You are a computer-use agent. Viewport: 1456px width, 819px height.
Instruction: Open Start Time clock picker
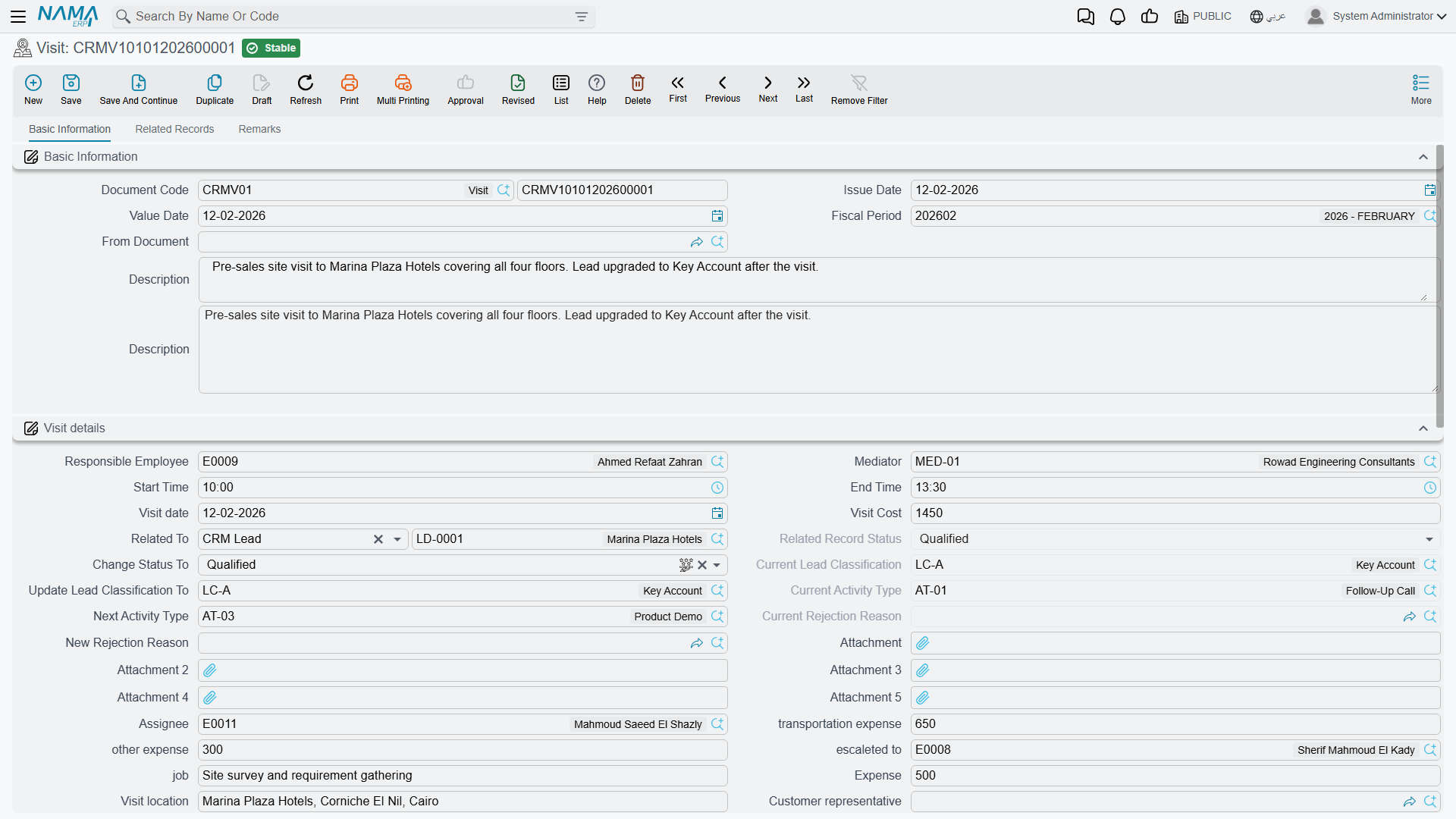click(717, 488)
